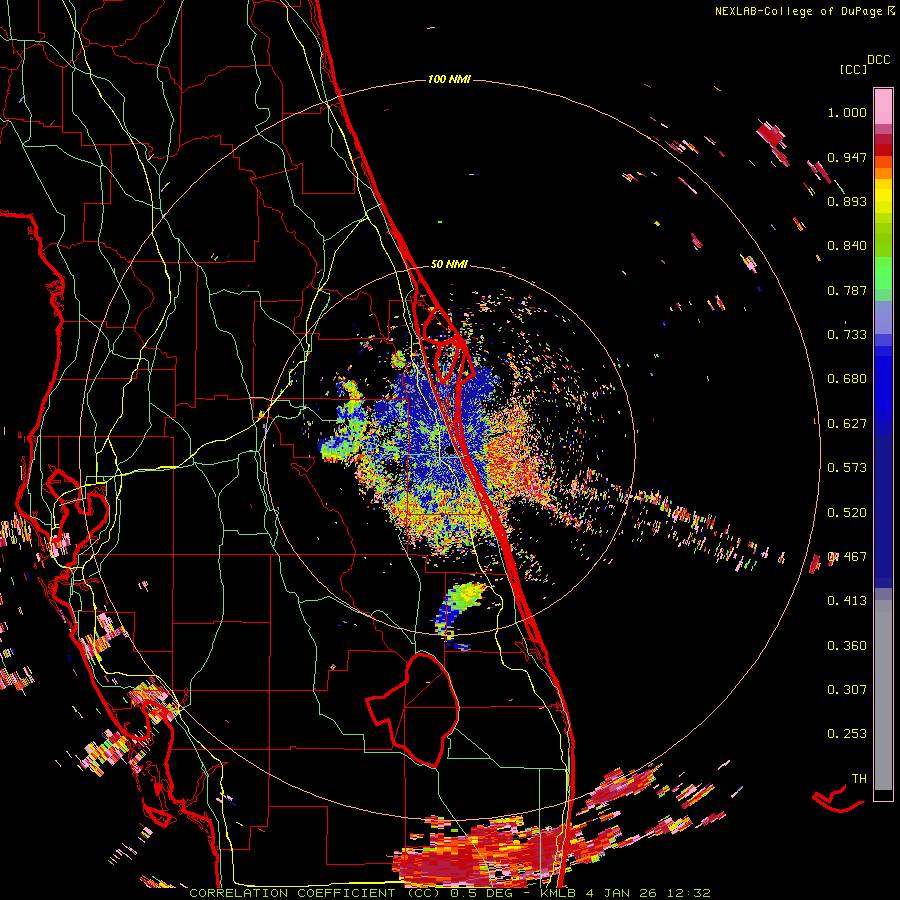Pick the light pink top color bar segment

click(x=883, y=106)
